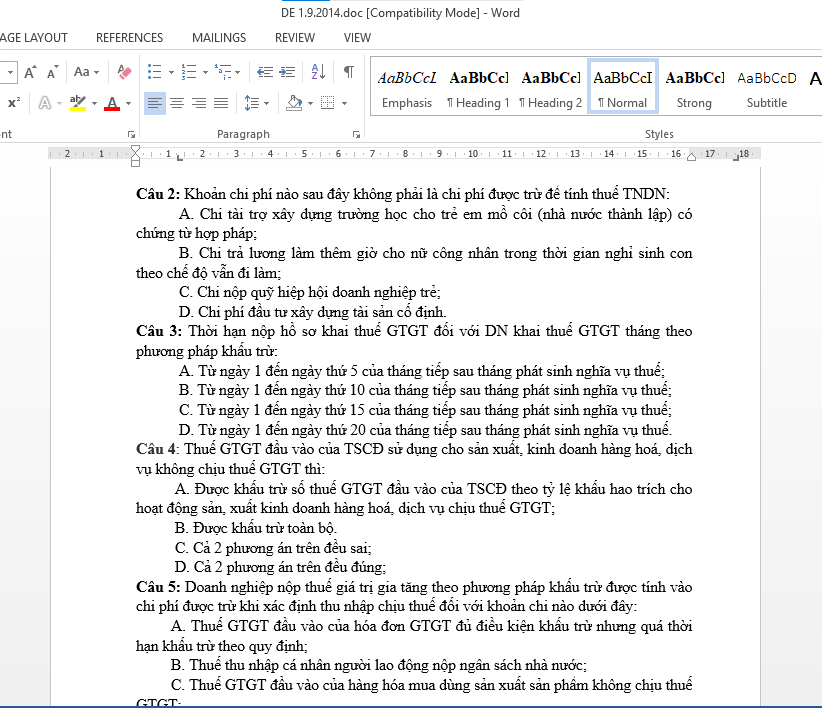The image size is (822, 708).
Task: Open highlight color dropdown arrow
Action: click(94, 103)
